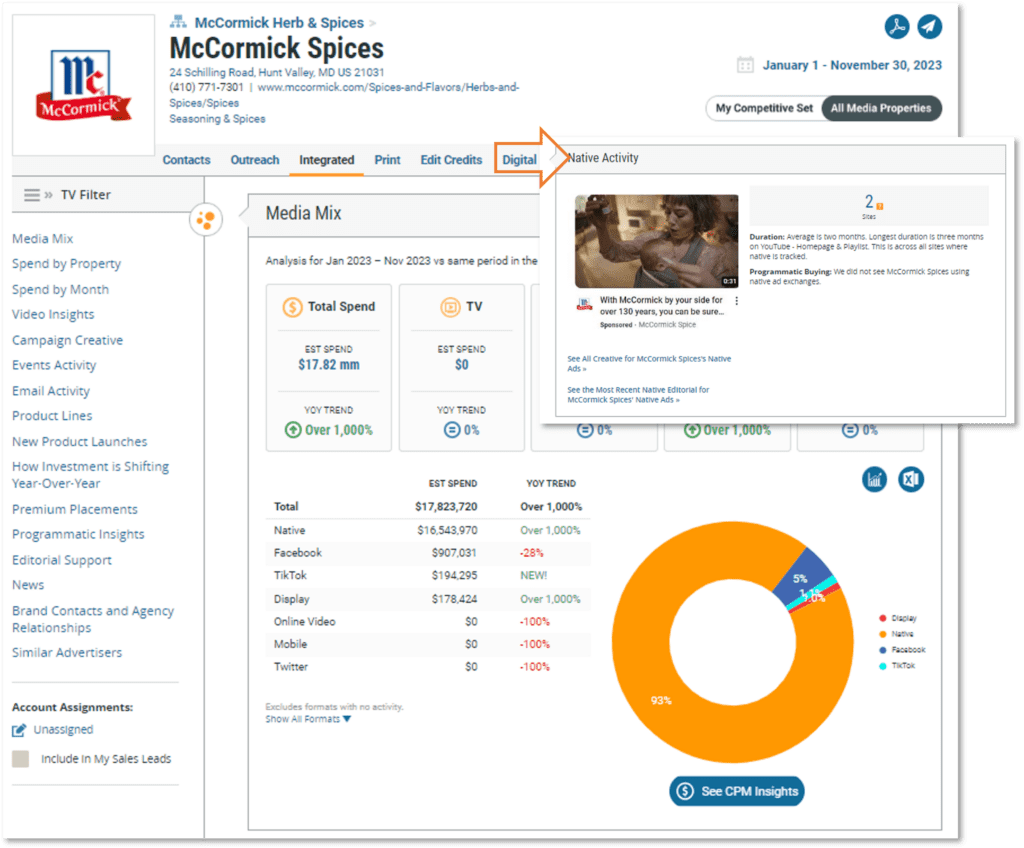Click the Native orange legend swatch
The height and width of the screenshot is (848, 1024).
[x=882, y=634]
